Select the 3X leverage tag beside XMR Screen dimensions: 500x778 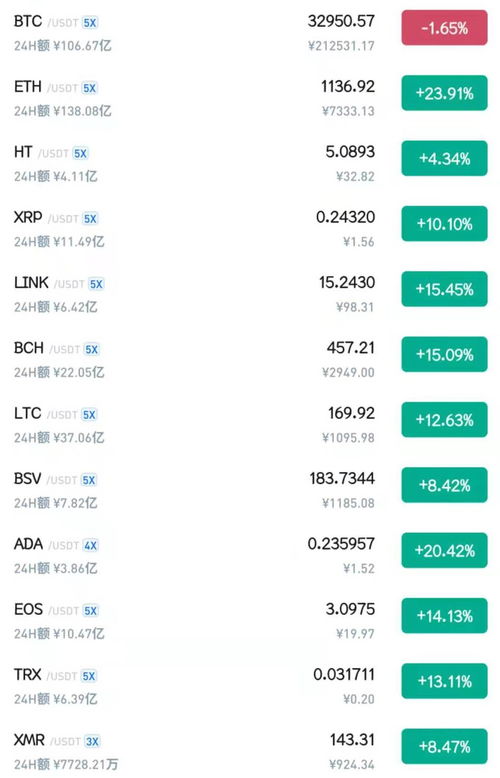pos(92,742)
